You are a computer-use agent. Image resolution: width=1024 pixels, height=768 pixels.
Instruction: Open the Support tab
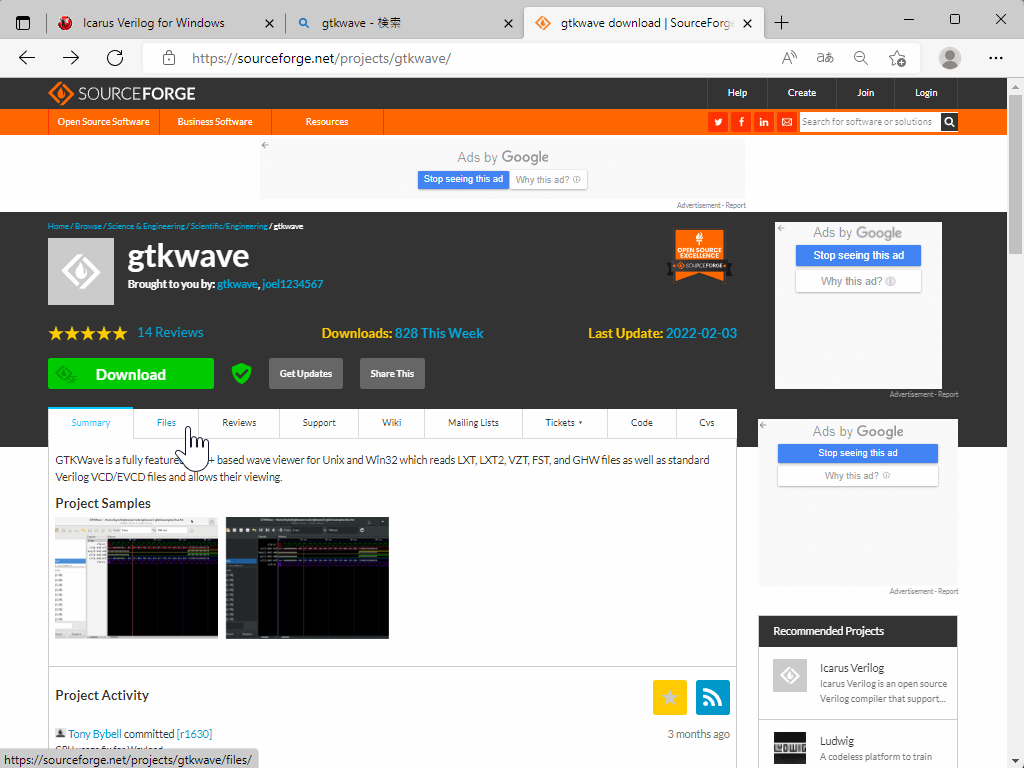[x=319, y=423]
